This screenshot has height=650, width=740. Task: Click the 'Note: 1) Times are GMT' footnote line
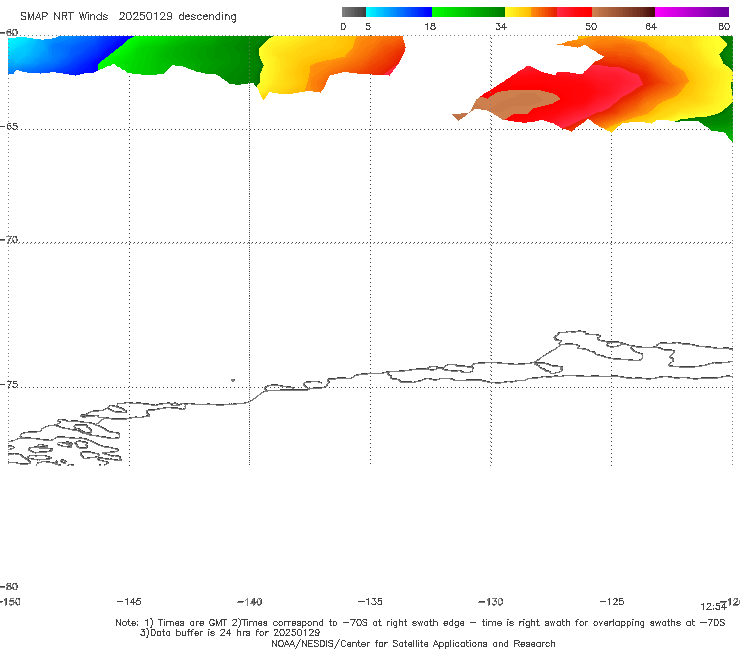[420, 623]
